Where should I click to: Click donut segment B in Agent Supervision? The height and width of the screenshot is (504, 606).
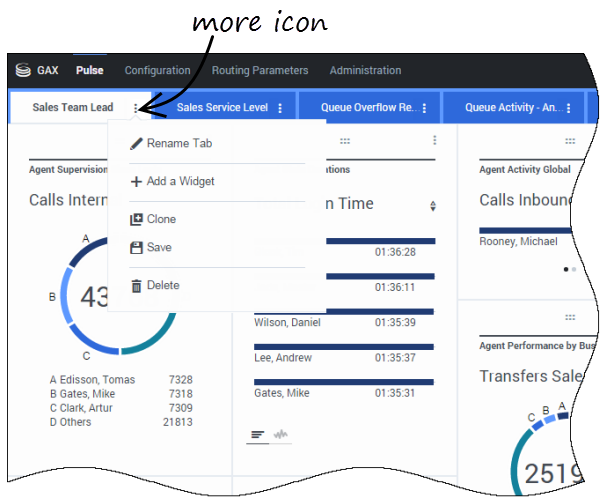(x=66, y=296)
